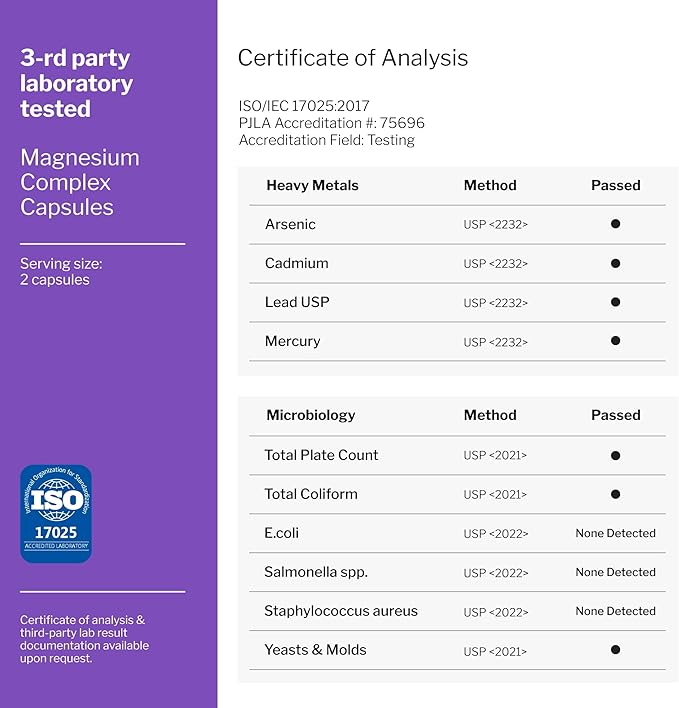Select None Detected for Salmonella spp.
Screen dimensions: 679x708
tap(615, 572)
